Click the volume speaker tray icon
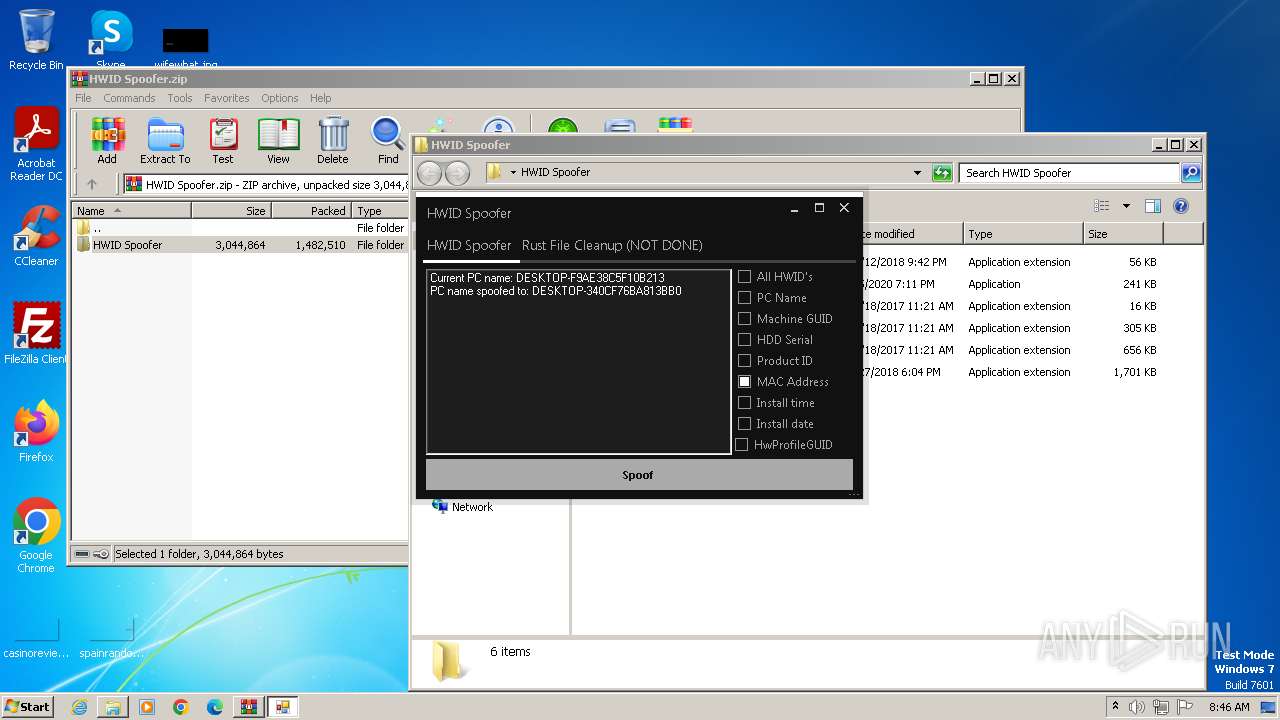 [1137, 707]
